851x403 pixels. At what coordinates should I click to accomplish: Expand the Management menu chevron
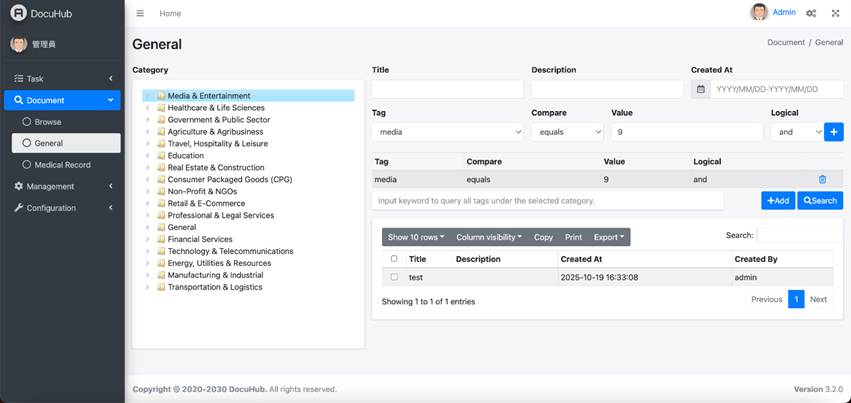pyautogui.click(x=110, y=186)
